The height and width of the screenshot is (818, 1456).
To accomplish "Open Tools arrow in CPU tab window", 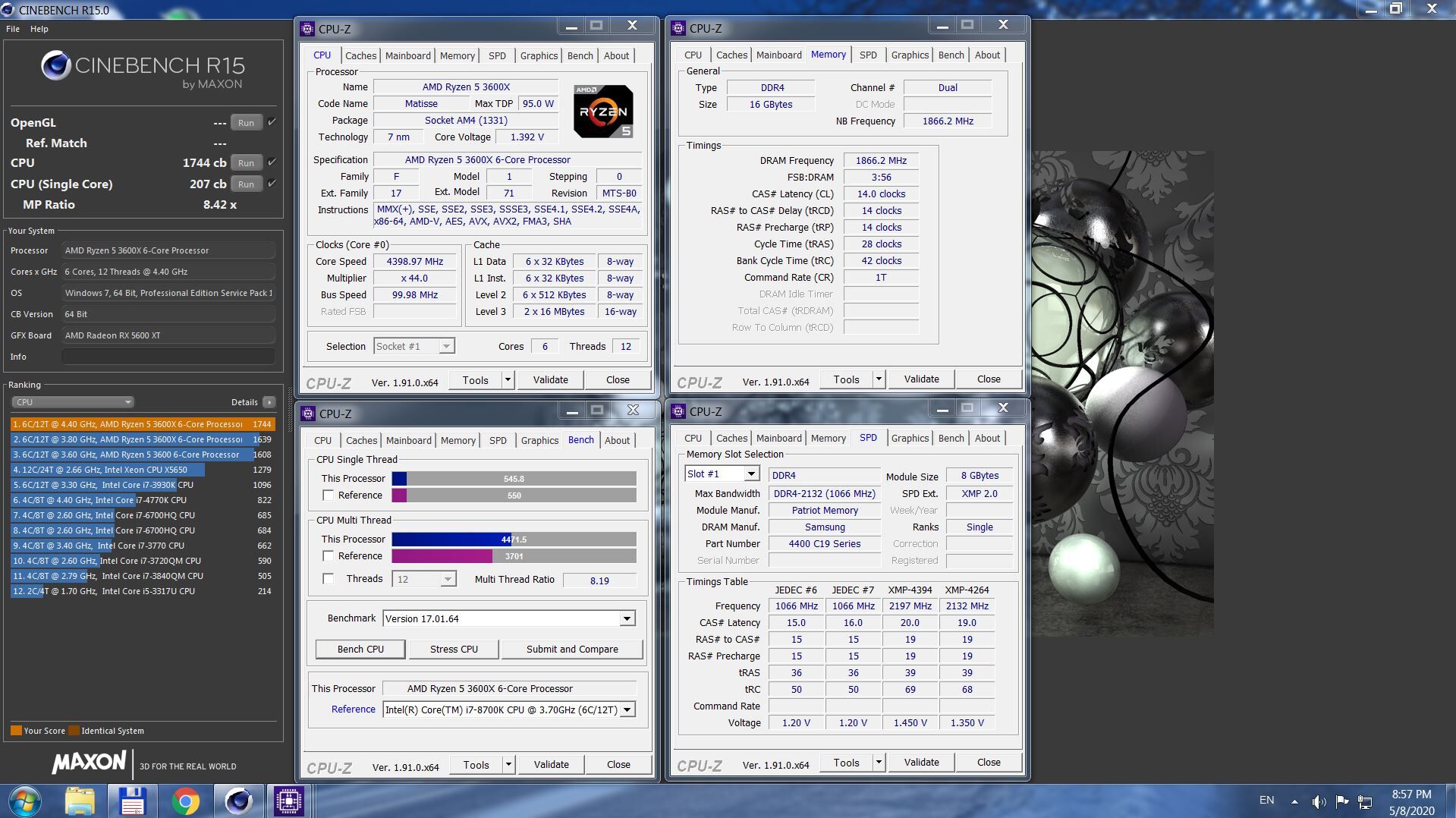I will point(508,380).
